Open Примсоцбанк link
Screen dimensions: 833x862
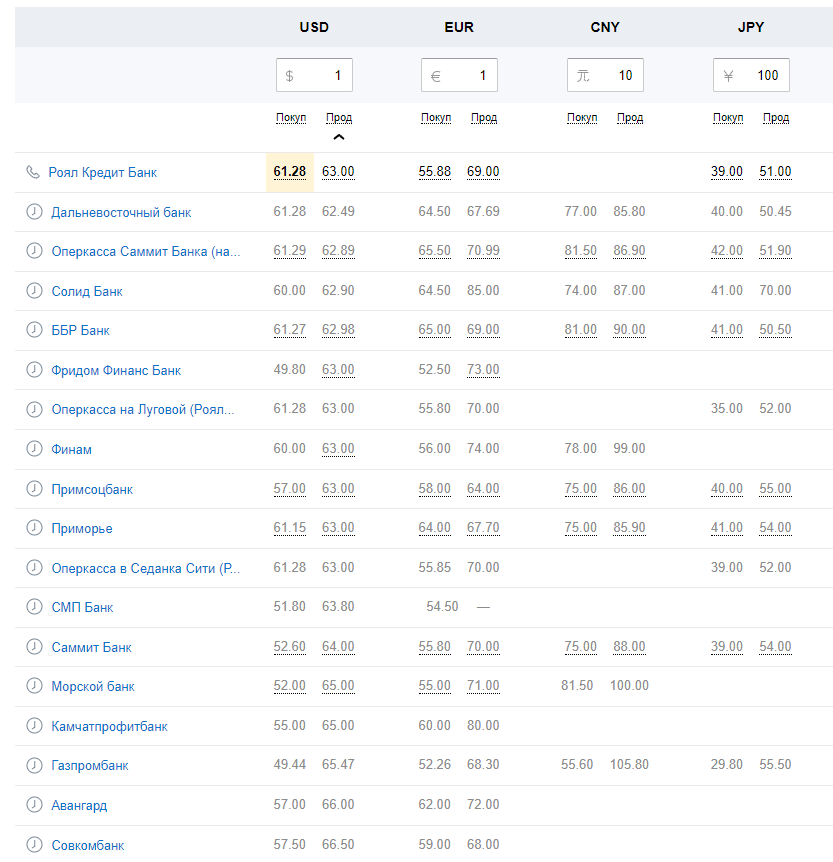point(92,489)
